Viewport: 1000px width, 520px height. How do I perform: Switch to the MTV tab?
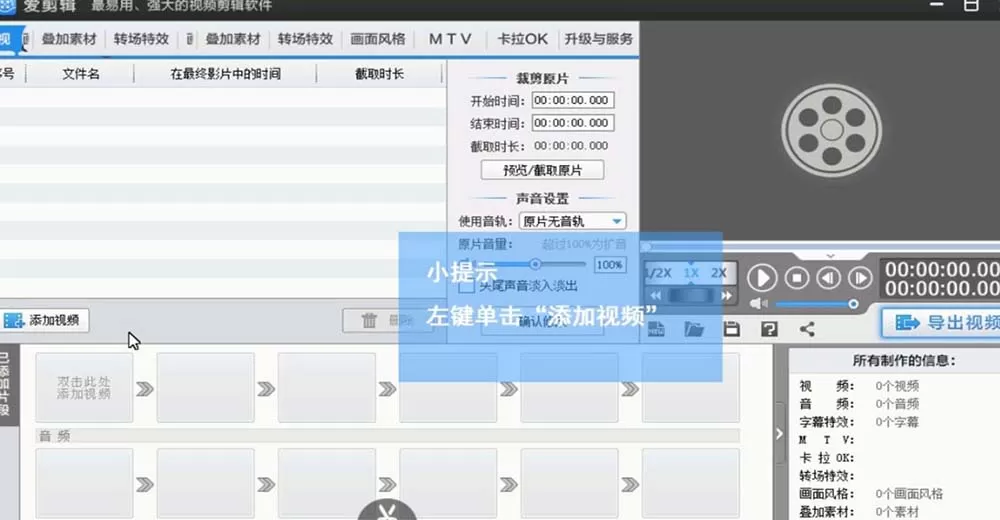(450, 39)
